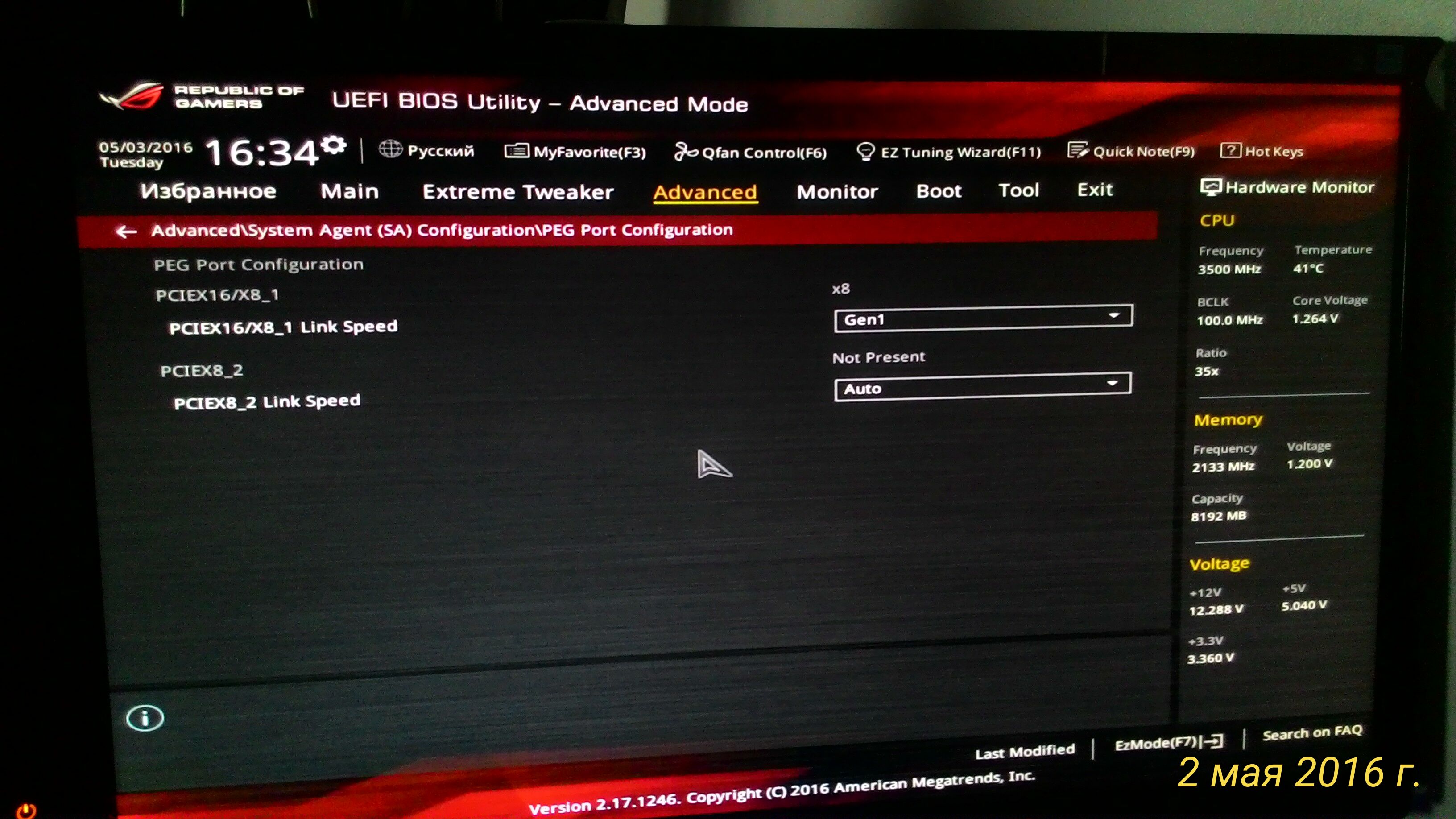Click the back arrow in breadcrumb bar
This screenshot has width=1456, height=819.
(x=126, y=231)
